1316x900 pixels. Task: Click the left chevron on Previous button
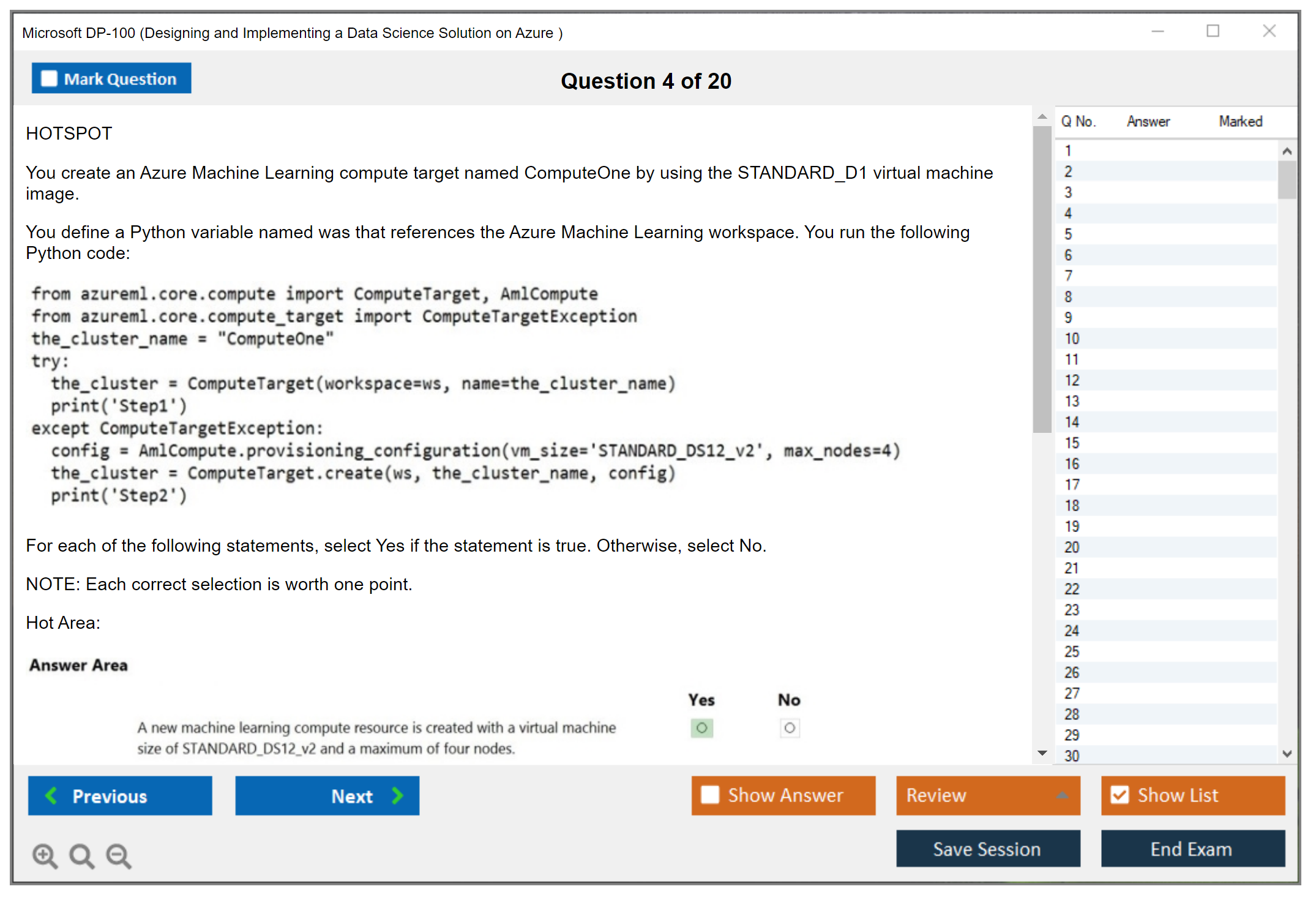coord(51,795)
